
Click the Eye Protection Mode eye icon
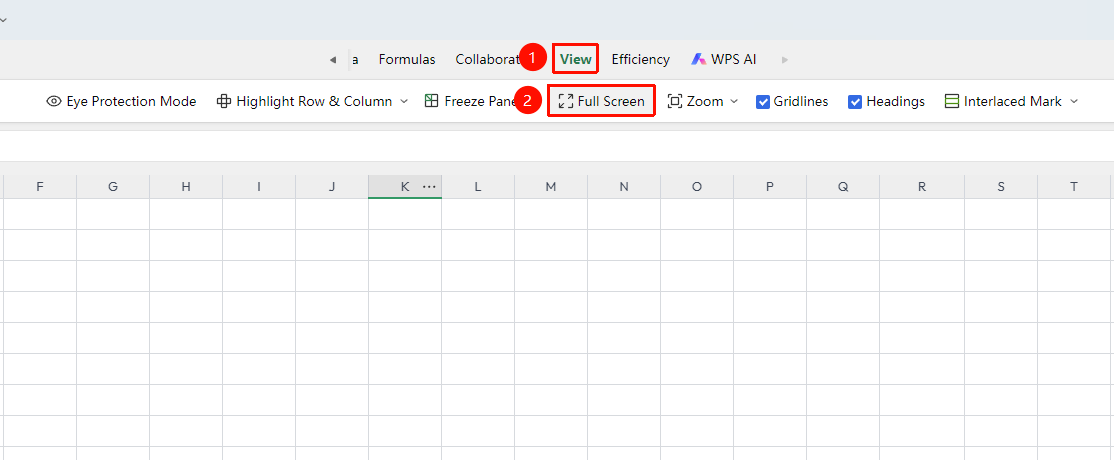click(x=54, y=102)
